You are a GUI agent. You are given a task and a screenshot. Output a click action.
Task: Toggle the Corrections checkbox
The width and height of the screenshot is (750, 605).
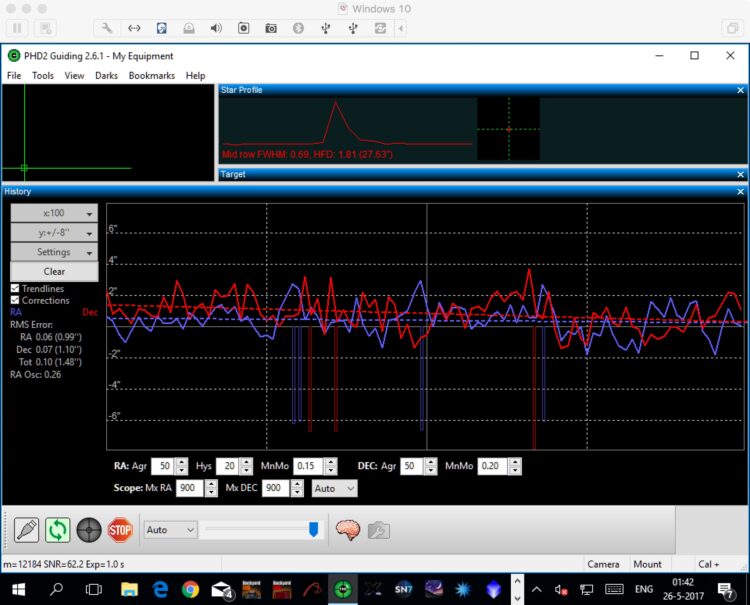(x=15, y=300)
